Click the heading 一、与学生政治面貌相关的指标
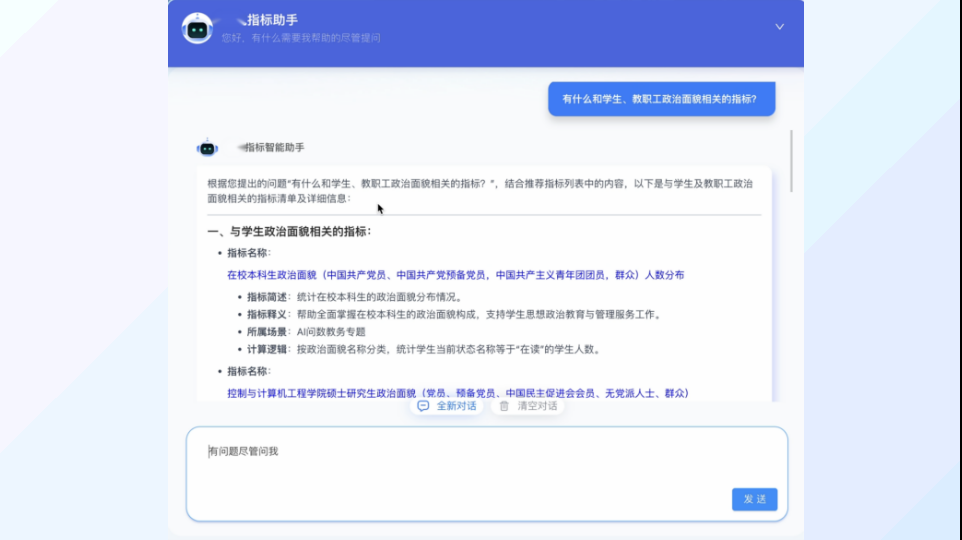 tap(289, 231)
